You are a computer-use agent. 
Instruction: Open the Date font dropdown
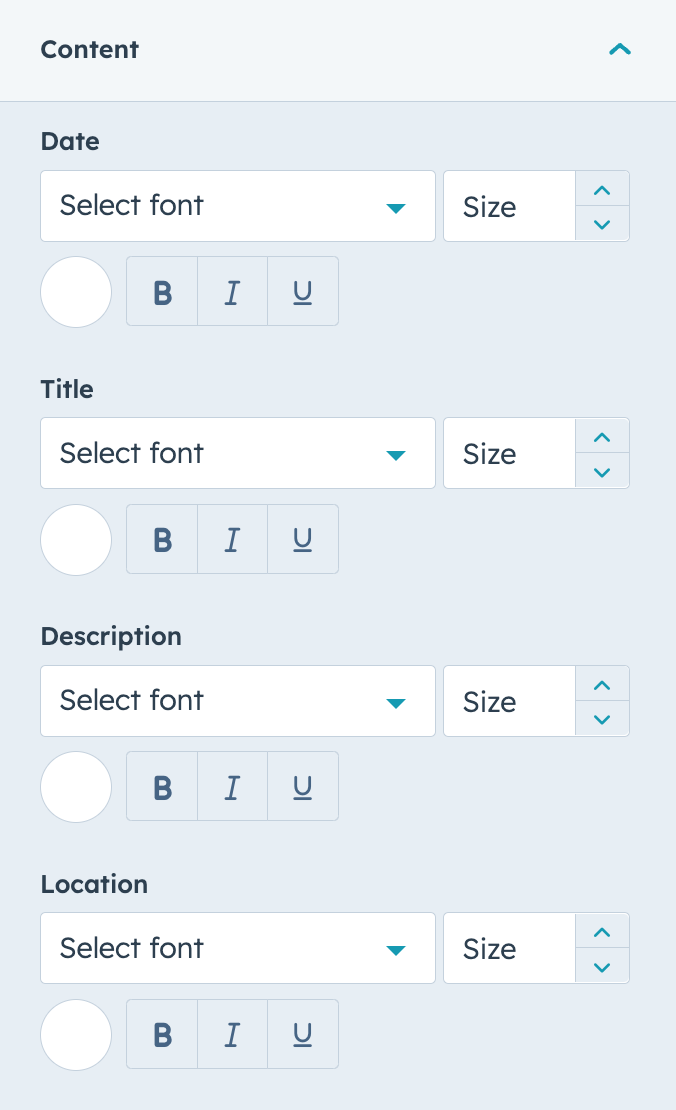click(x=238, y=206)
